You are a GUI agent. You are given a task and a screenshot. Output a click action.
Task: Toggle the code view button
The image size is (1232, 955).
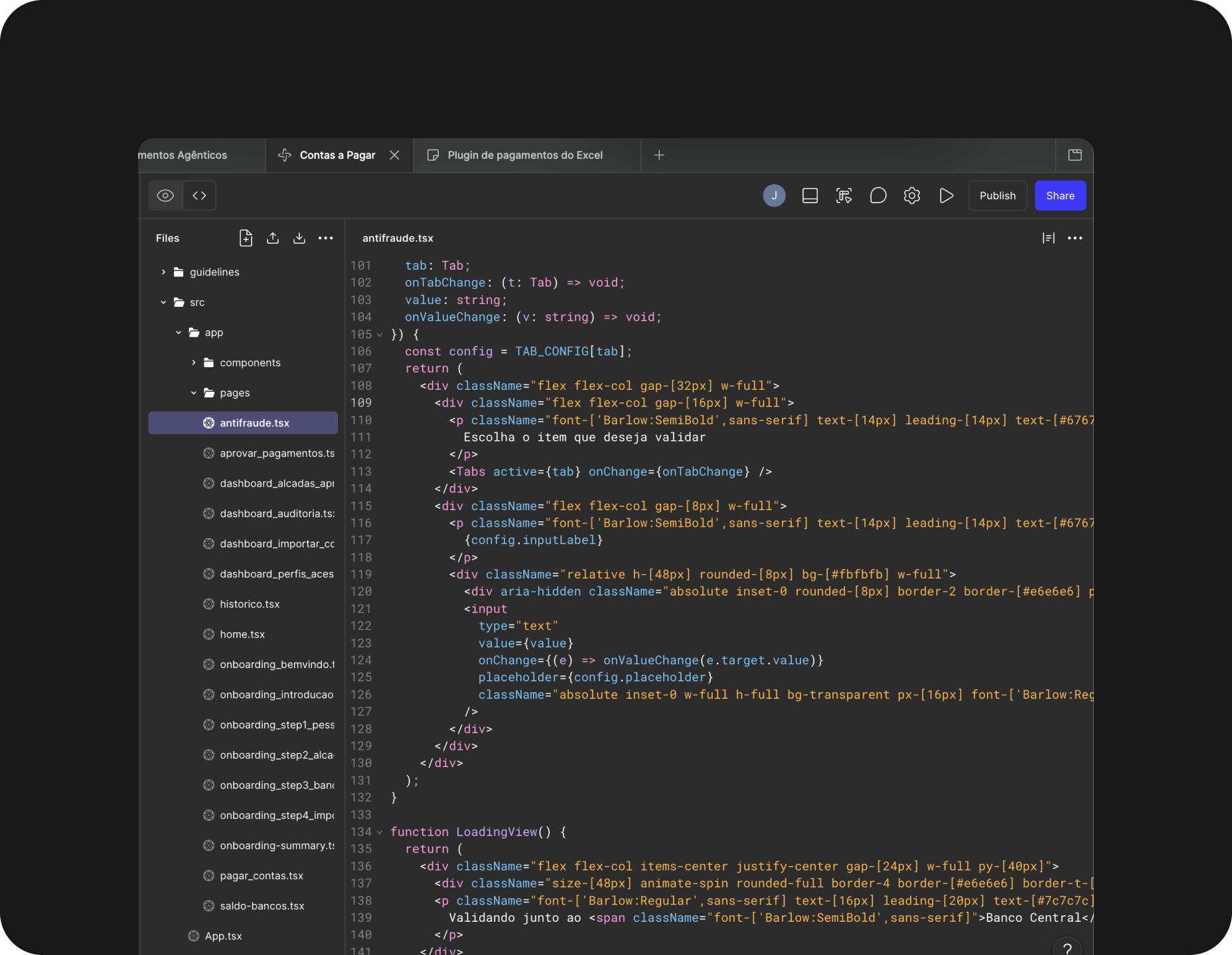pos(199,195)
